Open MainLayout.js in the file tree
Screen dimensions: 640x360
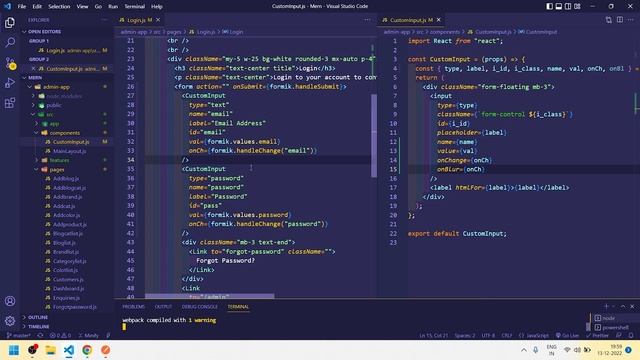pos(69,151)
